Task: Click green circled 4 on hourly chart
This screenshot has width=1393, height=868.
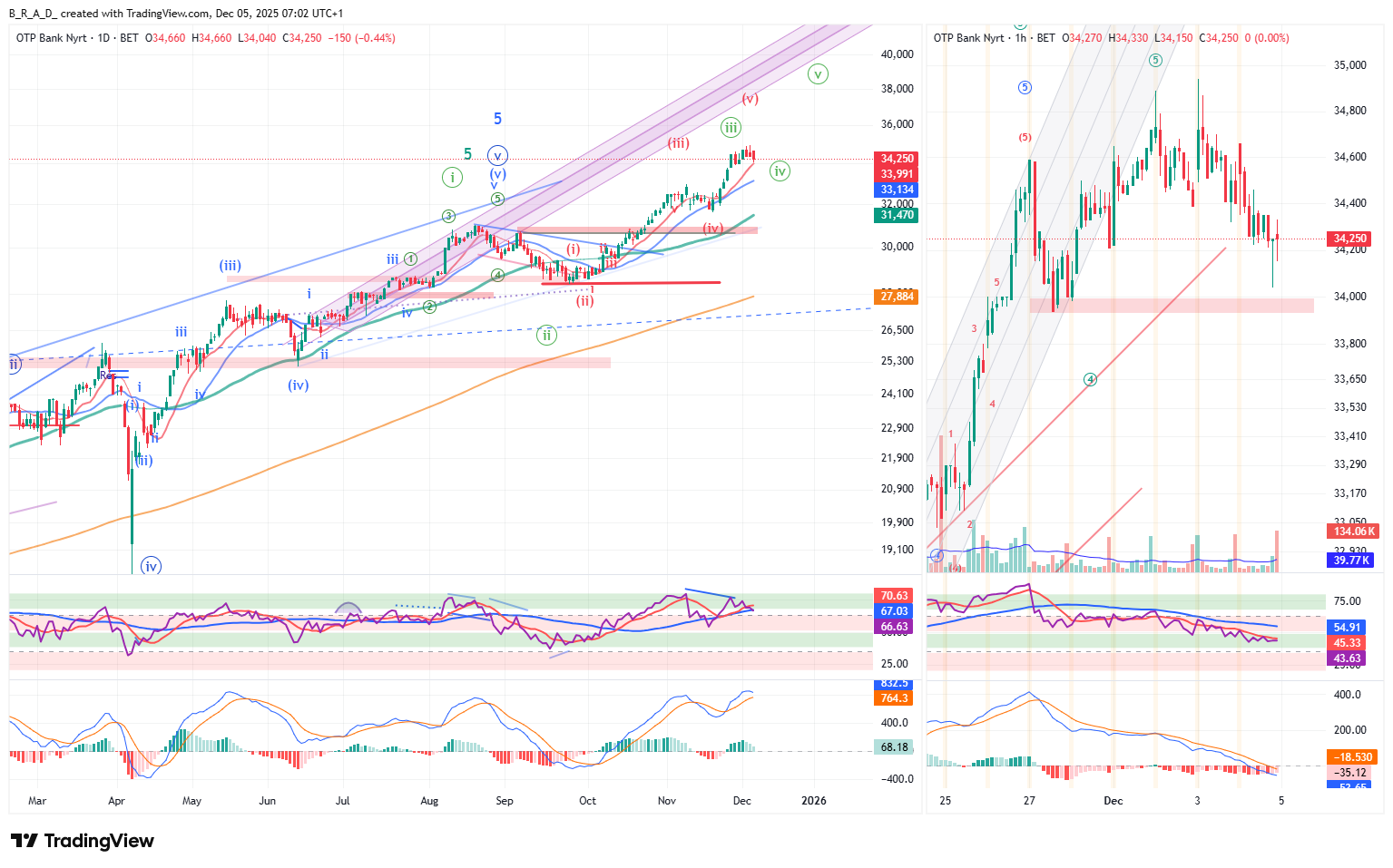Action: coord(1090,379)
